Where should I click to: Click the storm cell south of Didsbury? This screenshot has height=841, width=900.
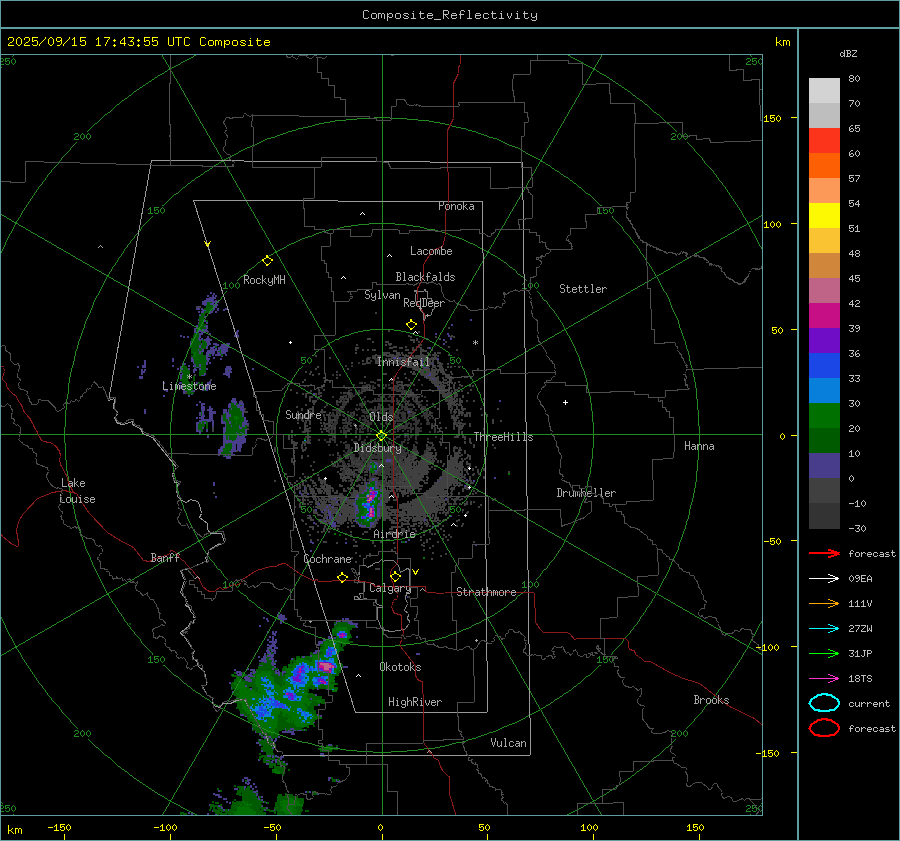(x=368, y=505)
